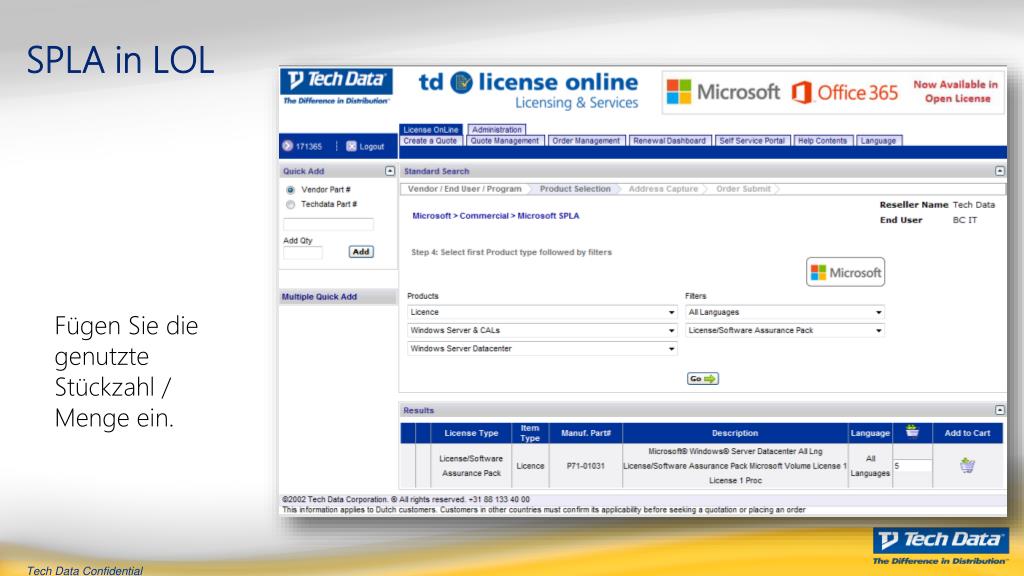
Task: Click the Add button in Quick Add
Action: 361,252
